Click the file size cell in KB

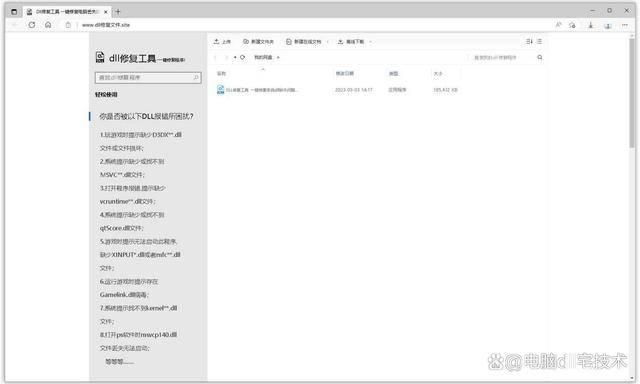(x=445, y=90)
